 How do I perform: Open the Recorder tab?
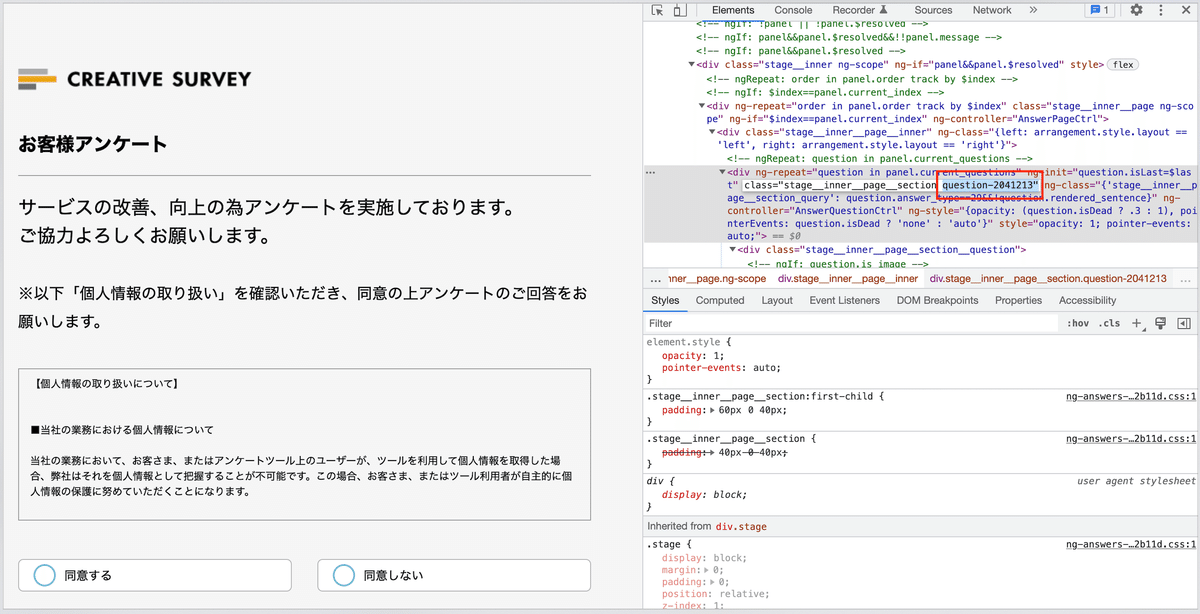click(860, 10)
